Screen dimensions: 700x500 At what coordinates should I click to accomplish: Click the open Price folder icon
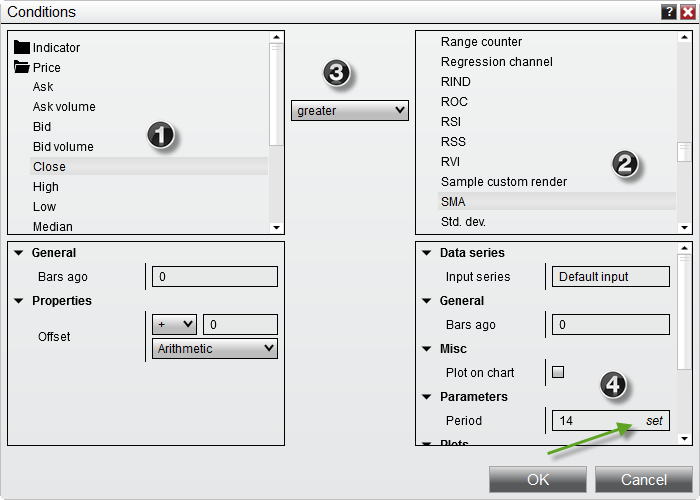(x=21, y=68)
